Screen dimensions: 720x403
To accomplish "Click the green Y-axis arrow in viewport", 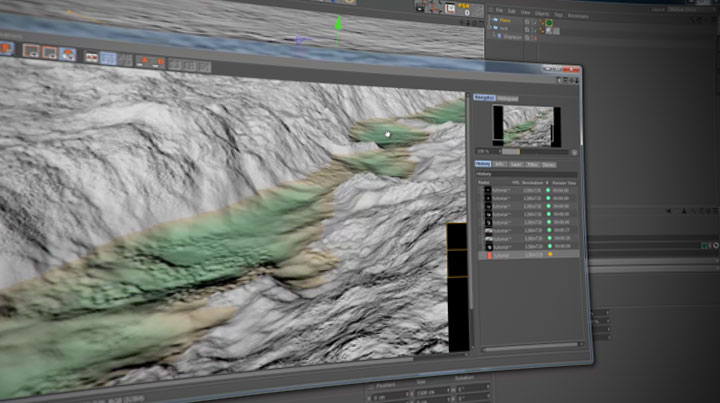I will pyautogui.click(x=338, y=24).
